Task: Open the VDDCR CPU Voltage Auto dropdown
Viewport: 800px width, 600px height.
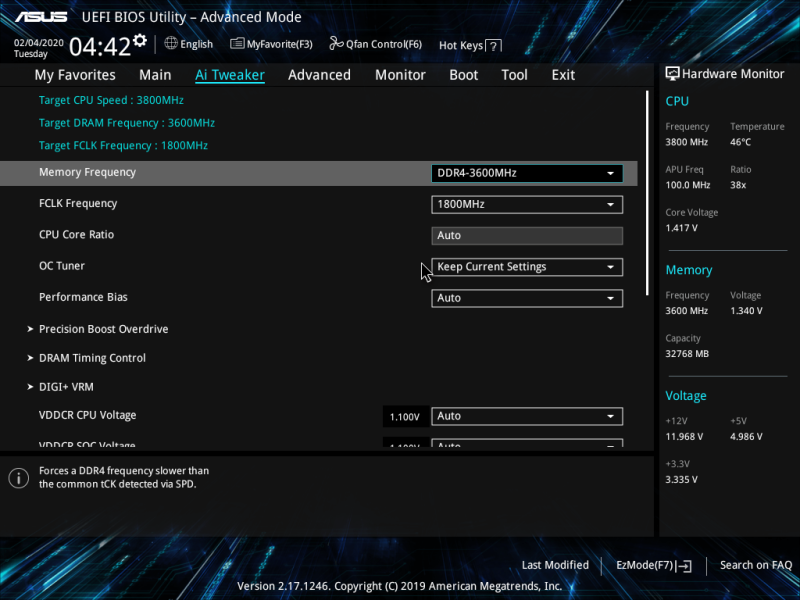Action: (527, 416)
